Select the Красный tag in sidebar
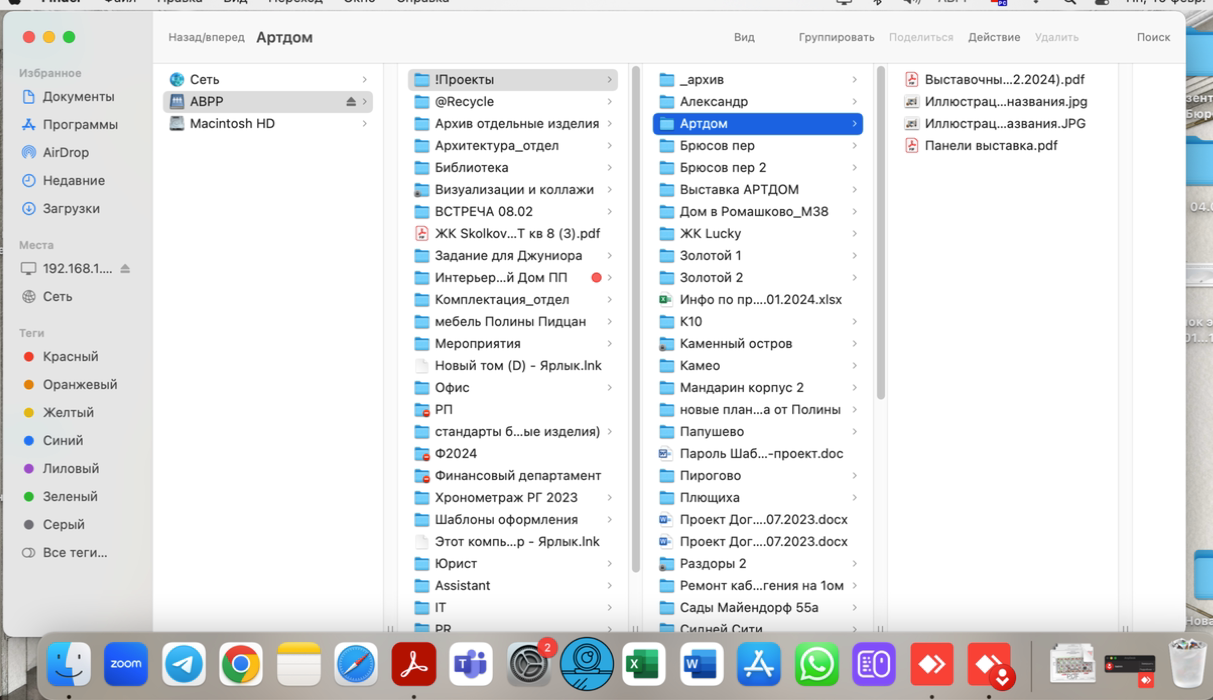 [x=69, y=357]
